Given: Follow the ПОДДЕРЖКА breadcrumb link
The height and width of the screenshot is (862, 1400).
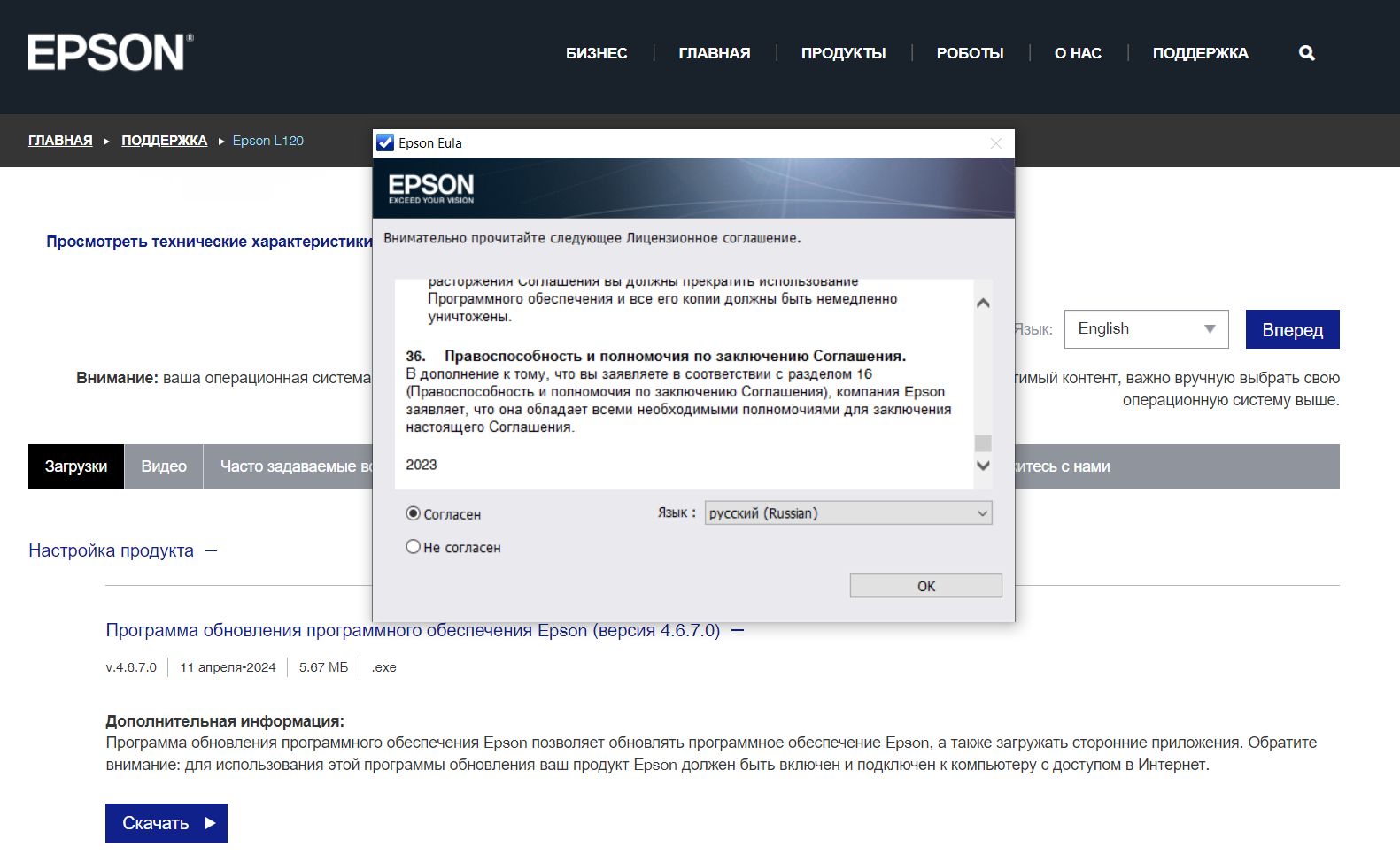Looking at the screenshot, I should [165, 141].
